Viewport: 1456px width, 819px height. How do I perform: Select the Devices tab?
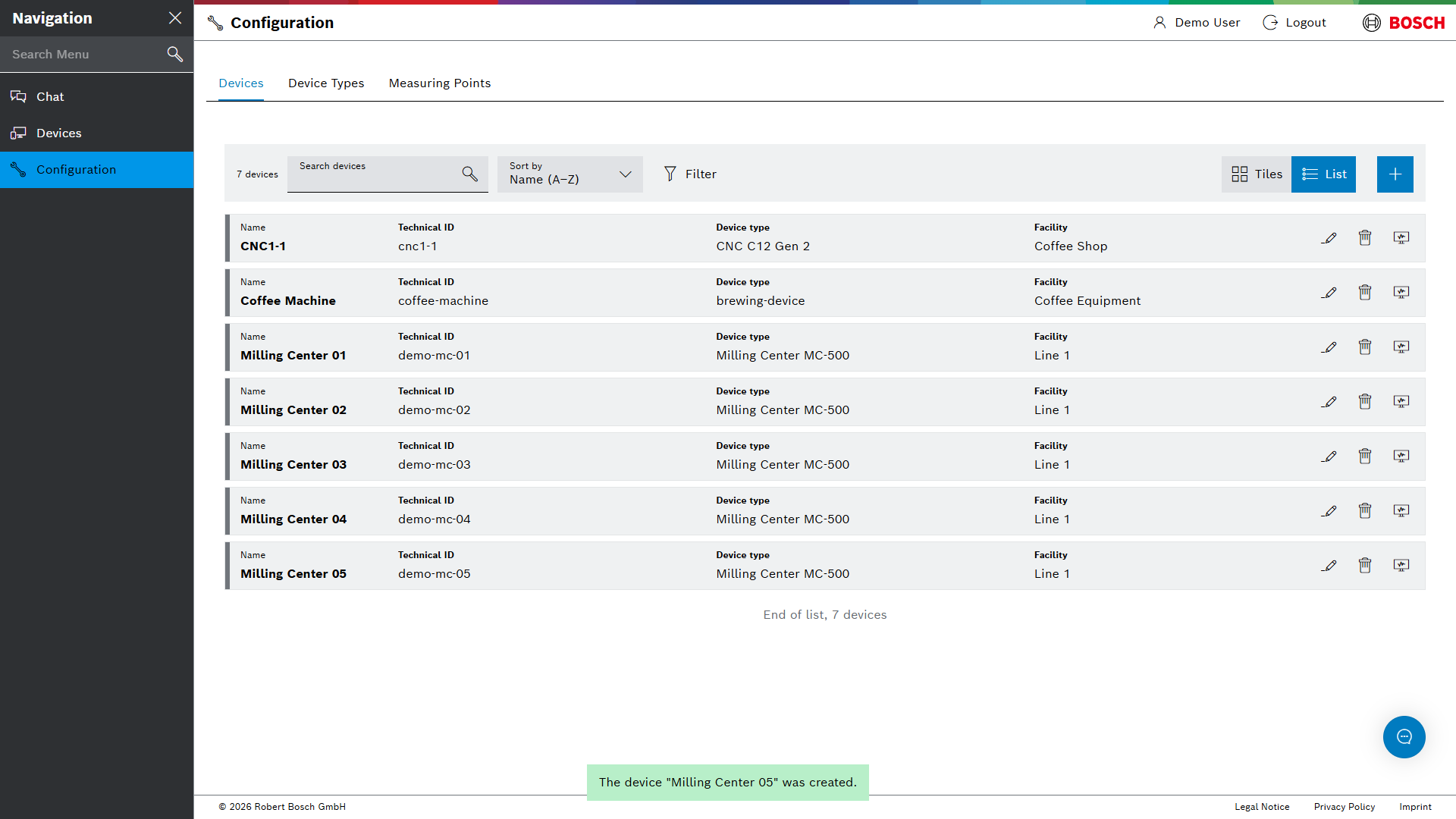point(241,83)
